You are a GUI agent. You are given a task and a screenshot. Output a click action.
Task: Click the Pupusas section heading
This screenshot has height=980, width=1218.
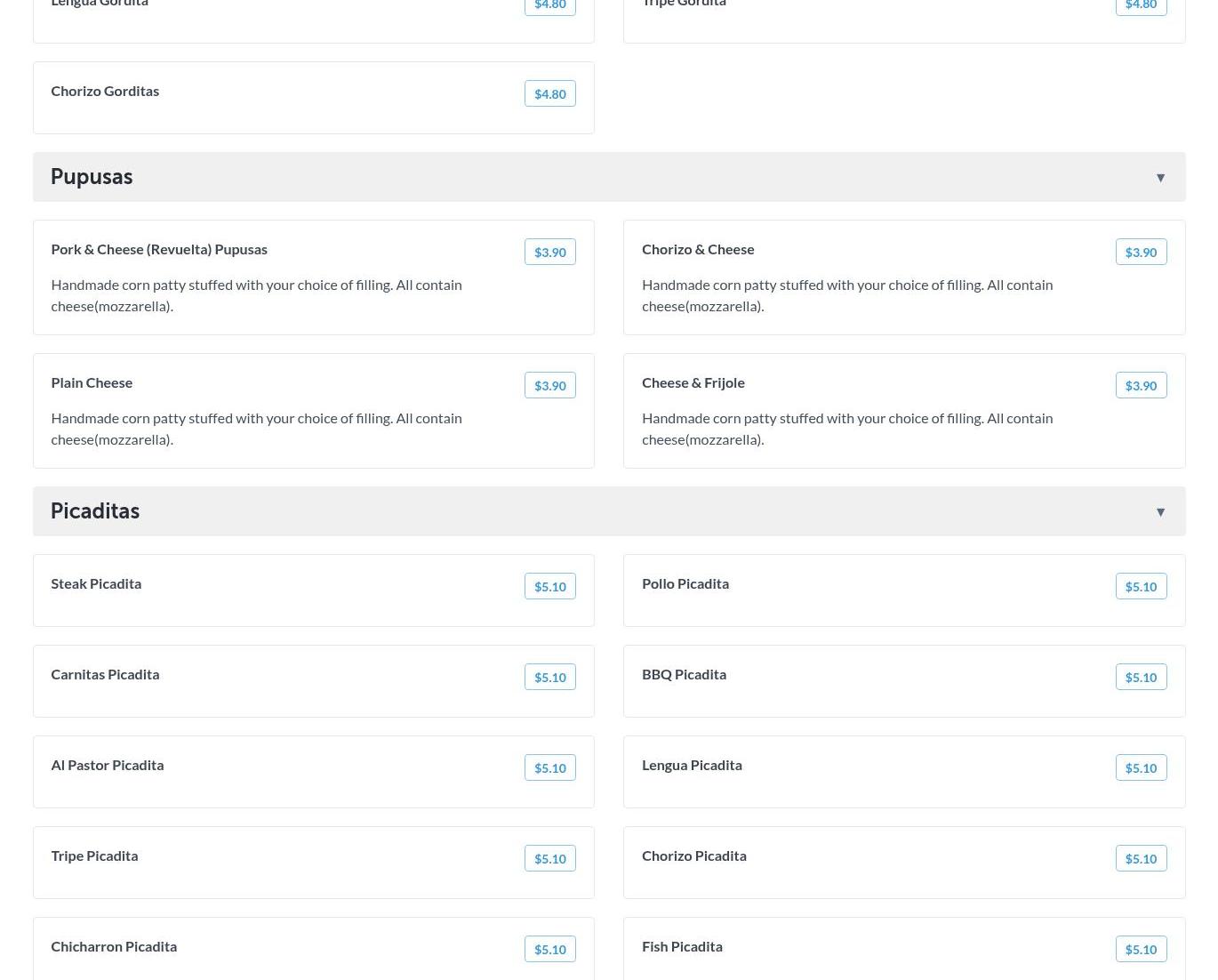(x=92, y=177)
